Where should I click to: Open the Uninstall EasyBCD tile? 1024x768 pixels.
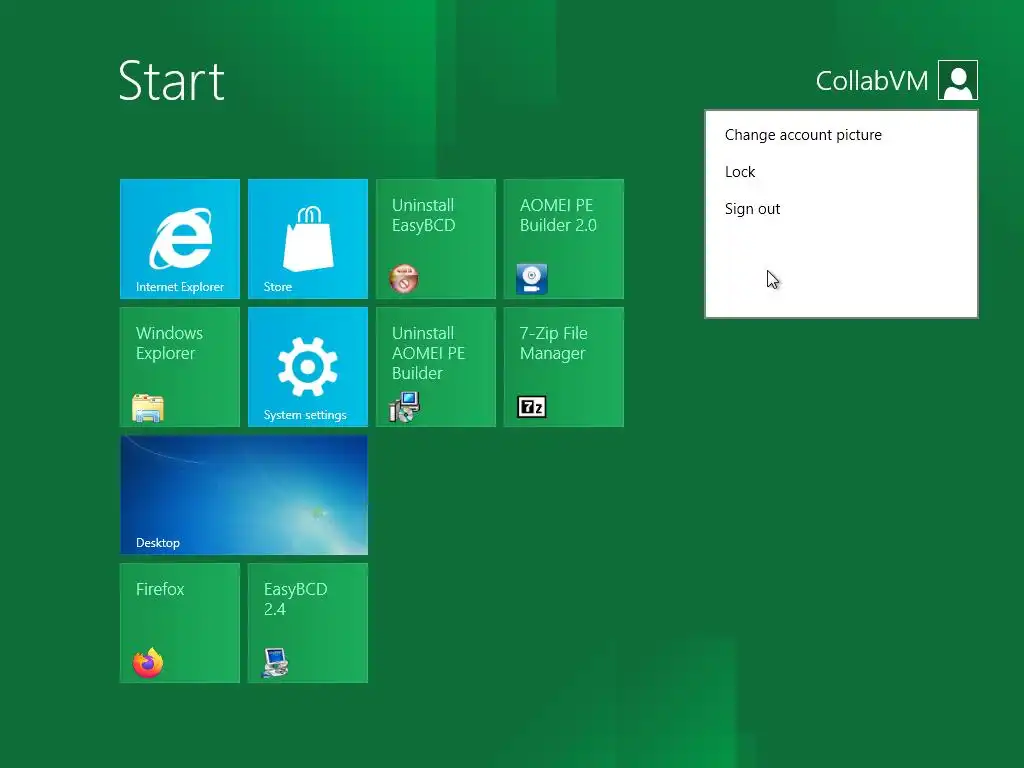tap(436, 238)
